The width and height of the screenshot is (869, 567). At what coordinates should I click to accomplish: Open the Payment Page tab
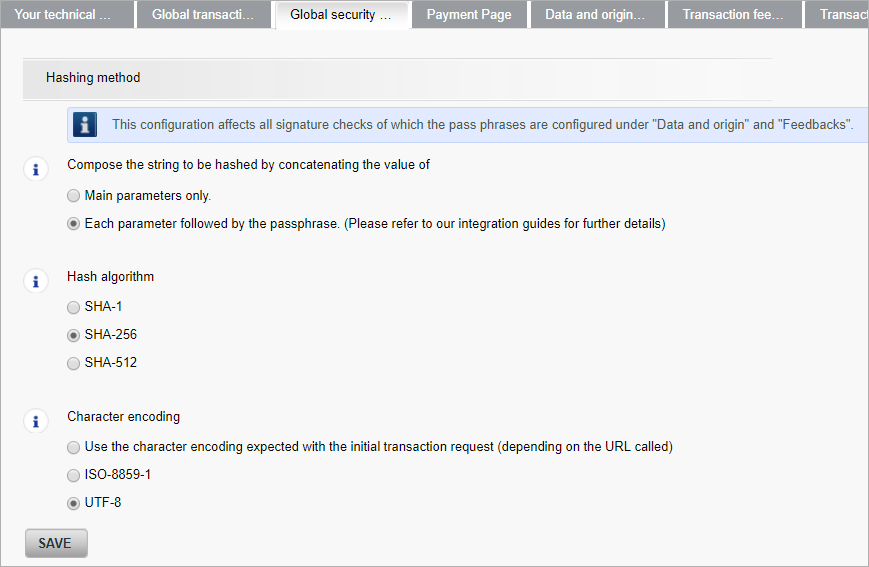pos(469,14)
